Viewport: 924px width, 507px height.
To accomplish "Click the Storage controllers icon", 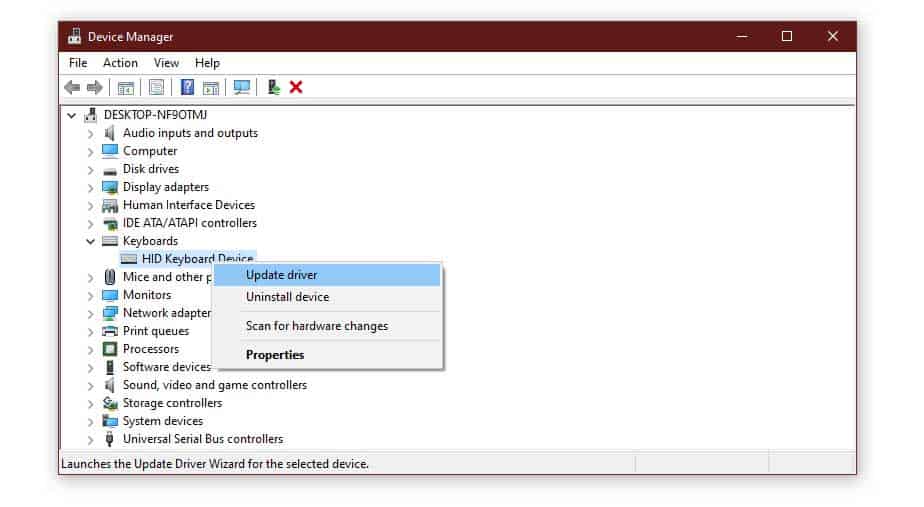I will (x=110, y=403).
